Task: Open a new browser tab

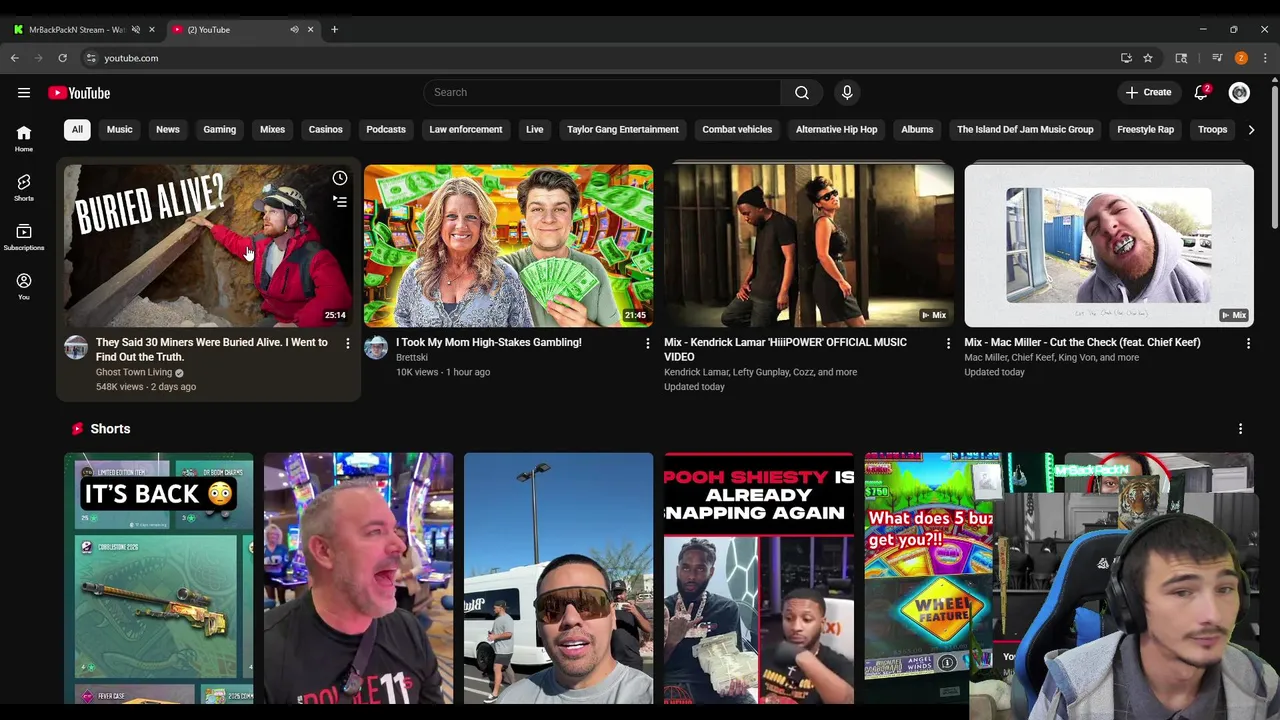Action: tap(334, 30)
